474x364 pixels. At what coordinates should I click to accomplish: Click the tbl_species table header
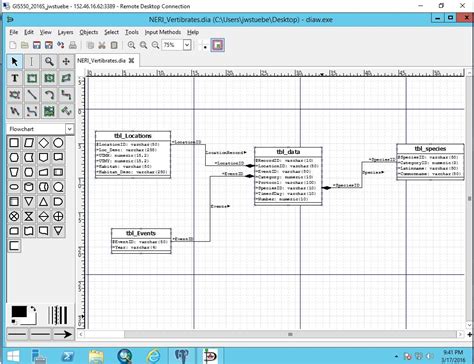click(x=430, y=149)
